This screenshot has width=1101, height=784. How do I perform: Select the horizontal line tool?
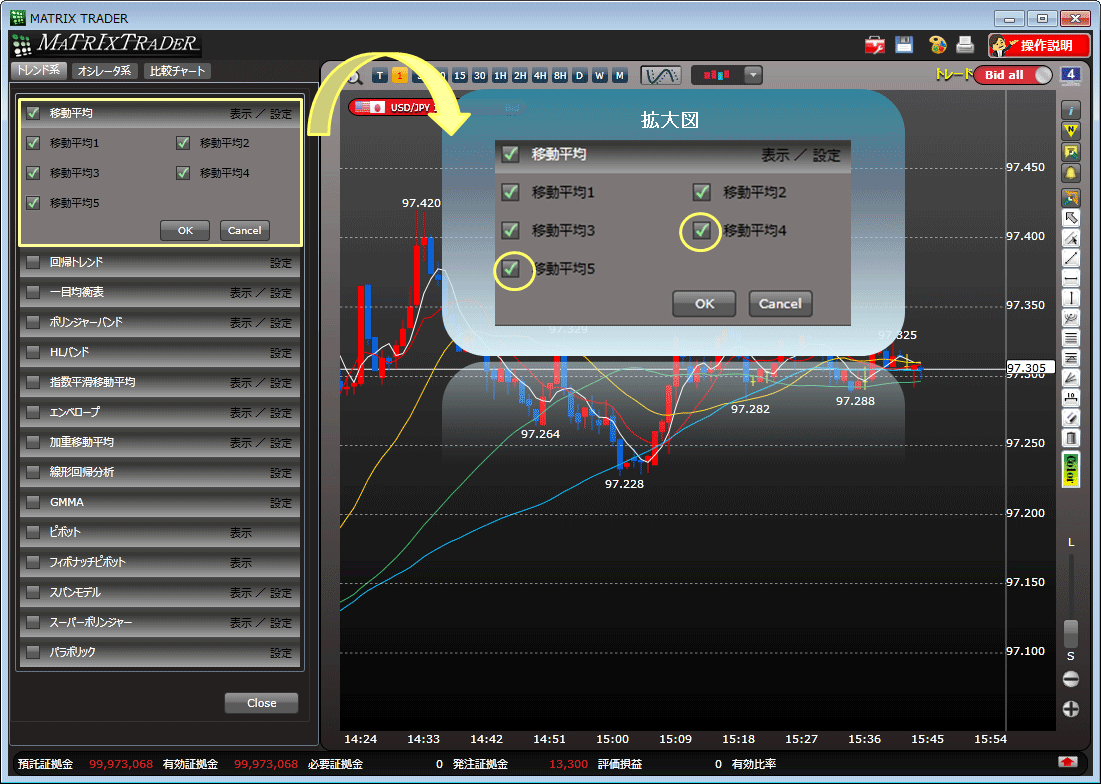coord(1071,279)
